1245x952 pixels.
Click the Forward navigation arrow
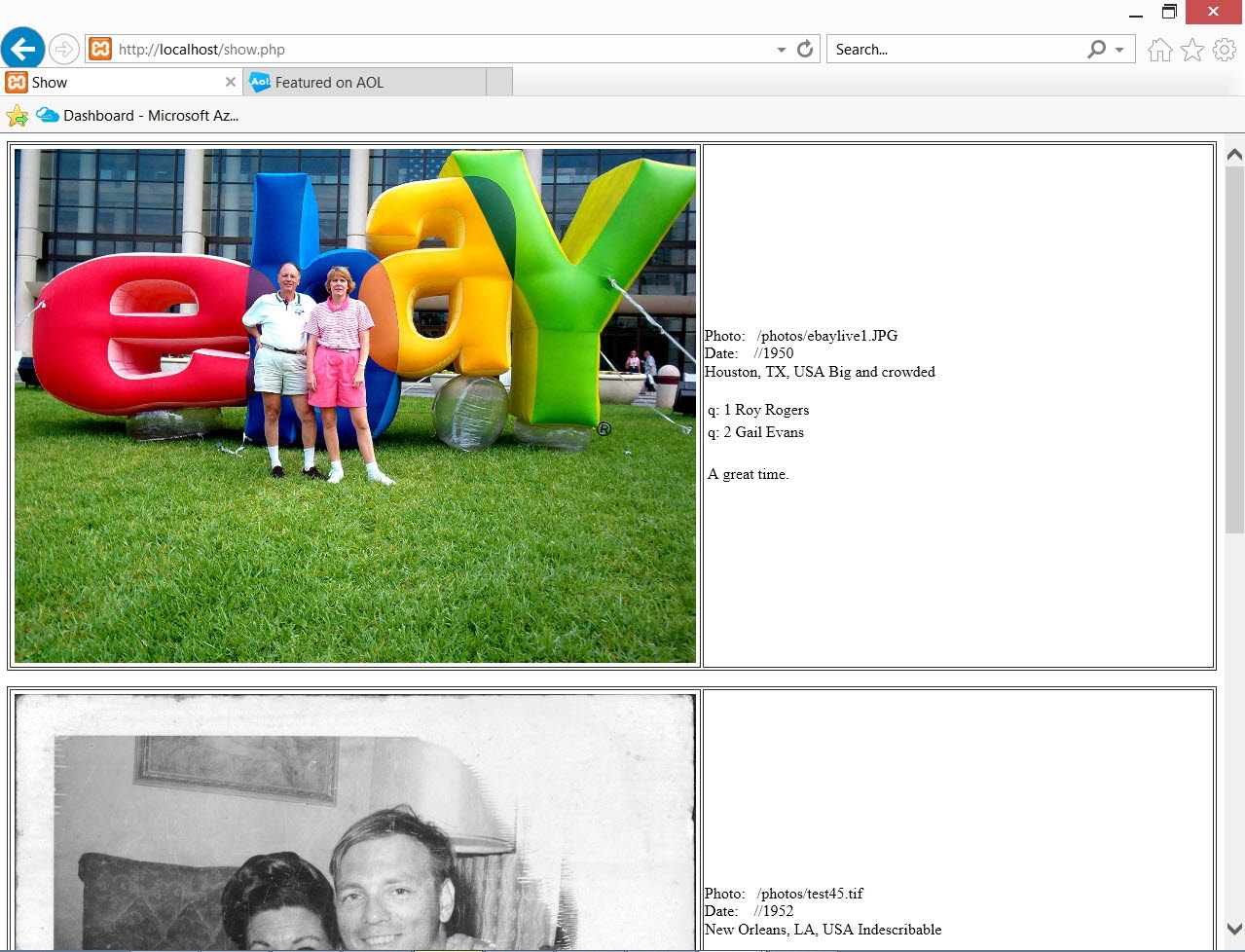(64, 49)
